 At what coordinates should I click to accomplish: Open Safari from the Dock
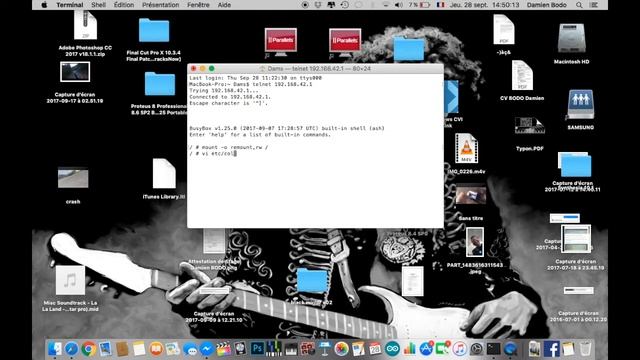pos(71,349)
